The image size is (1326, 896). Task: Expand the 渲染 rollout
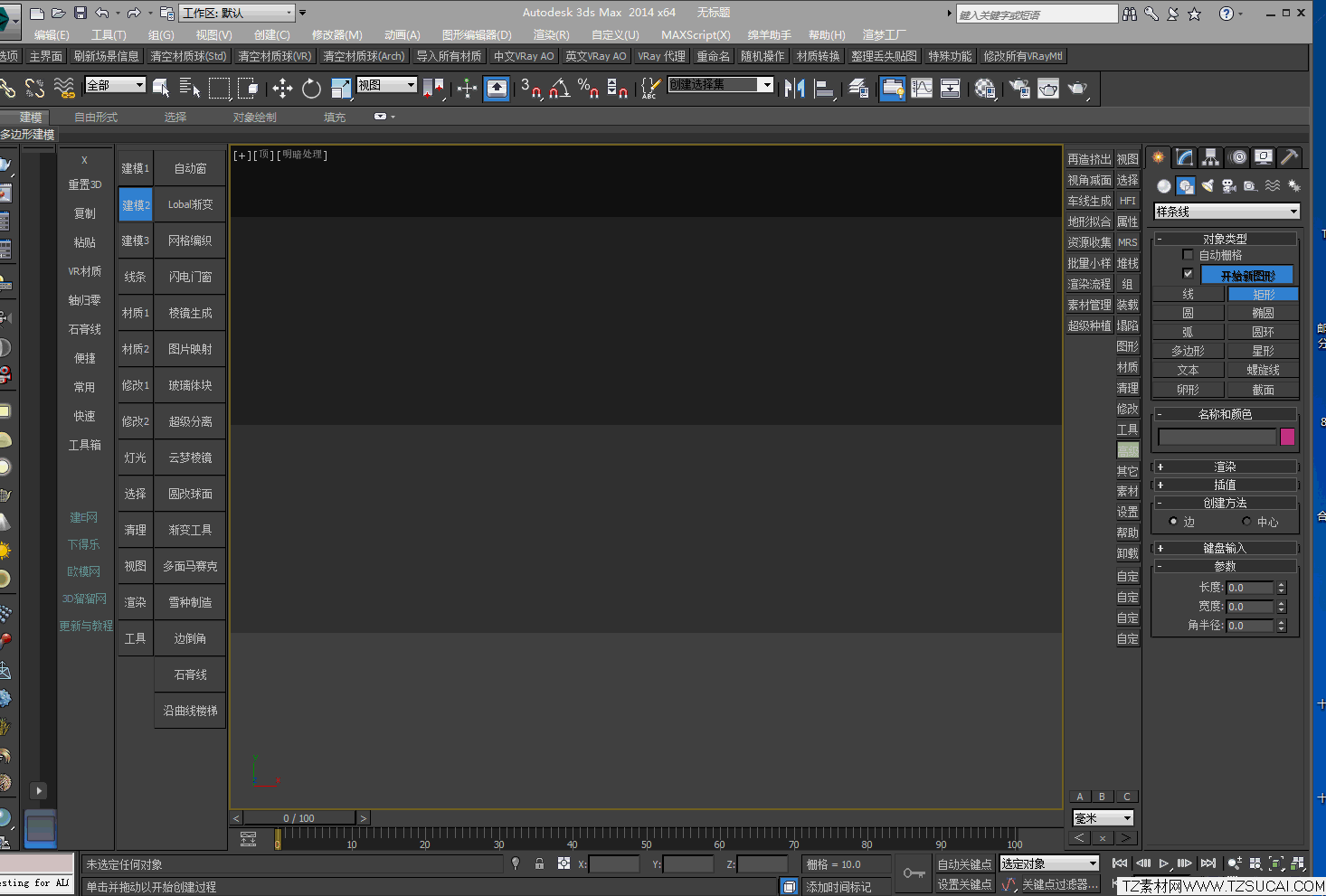[1225, 467]
